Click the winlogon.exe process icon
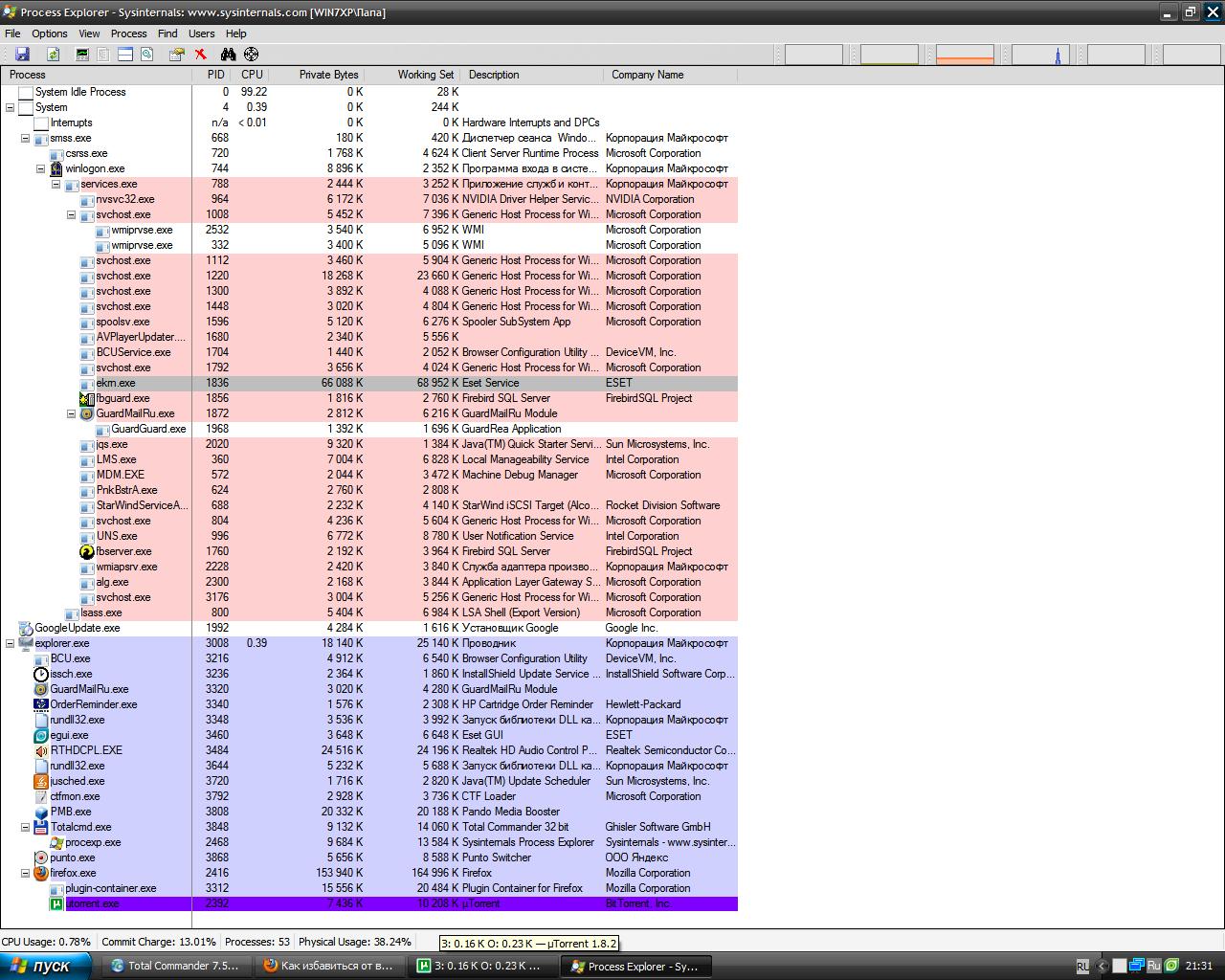Image resolution: width=1225 pixels, height=980 pixels. coord(56,168)
